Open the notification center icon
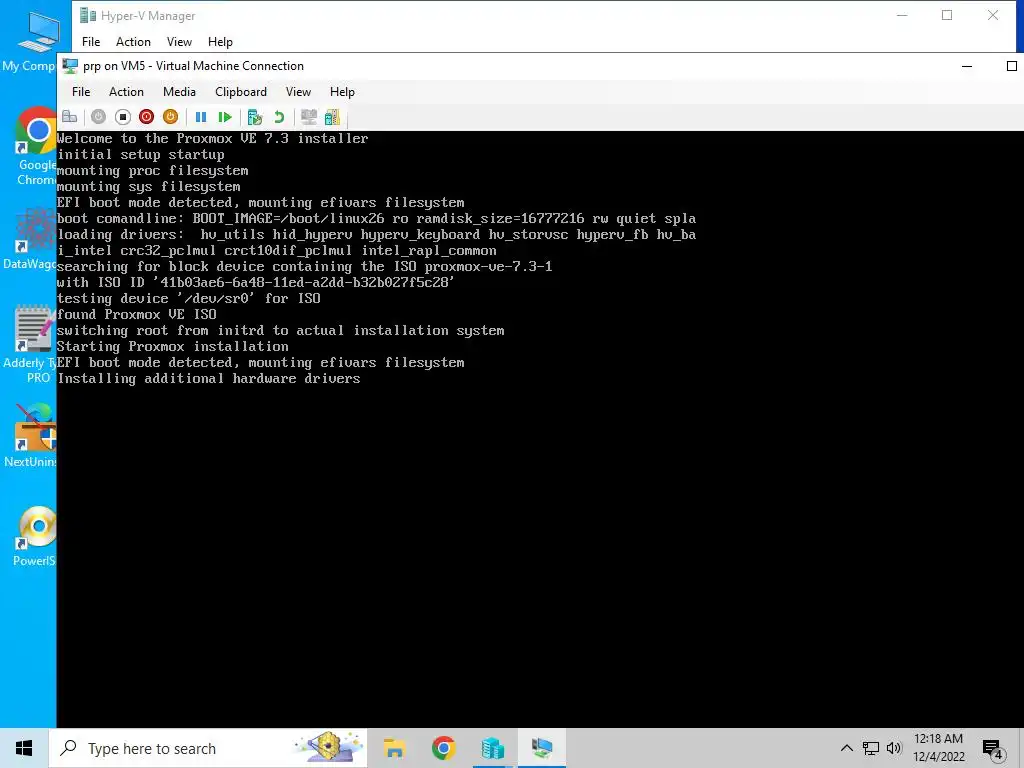The image size is (1024, 768). pyautogui.click(x=993, y=750)
